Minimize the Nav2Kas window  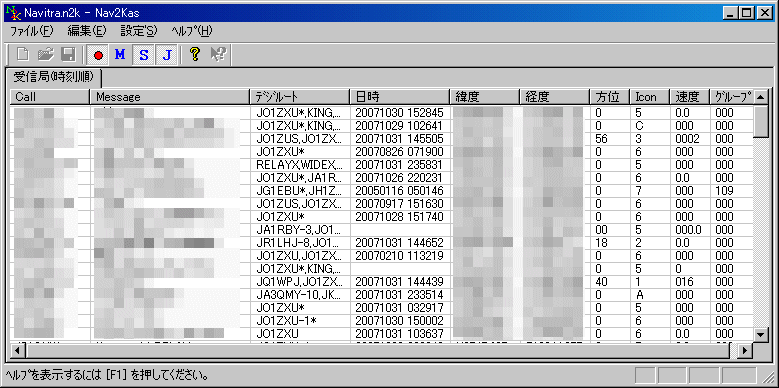(729, 13)
